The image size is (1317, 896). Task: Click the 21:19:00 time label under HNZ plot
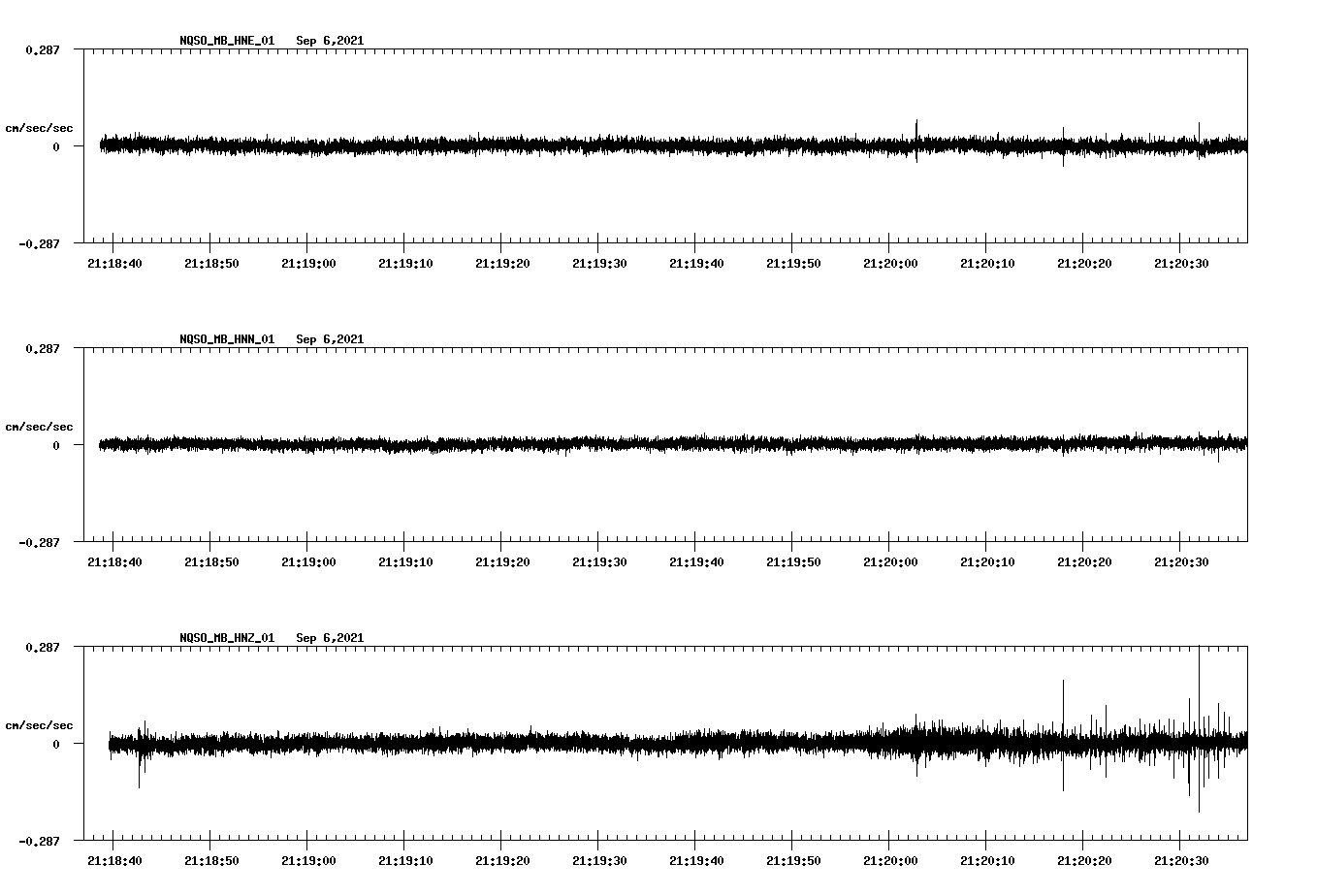pyautogui.click(x=308, y=860)
